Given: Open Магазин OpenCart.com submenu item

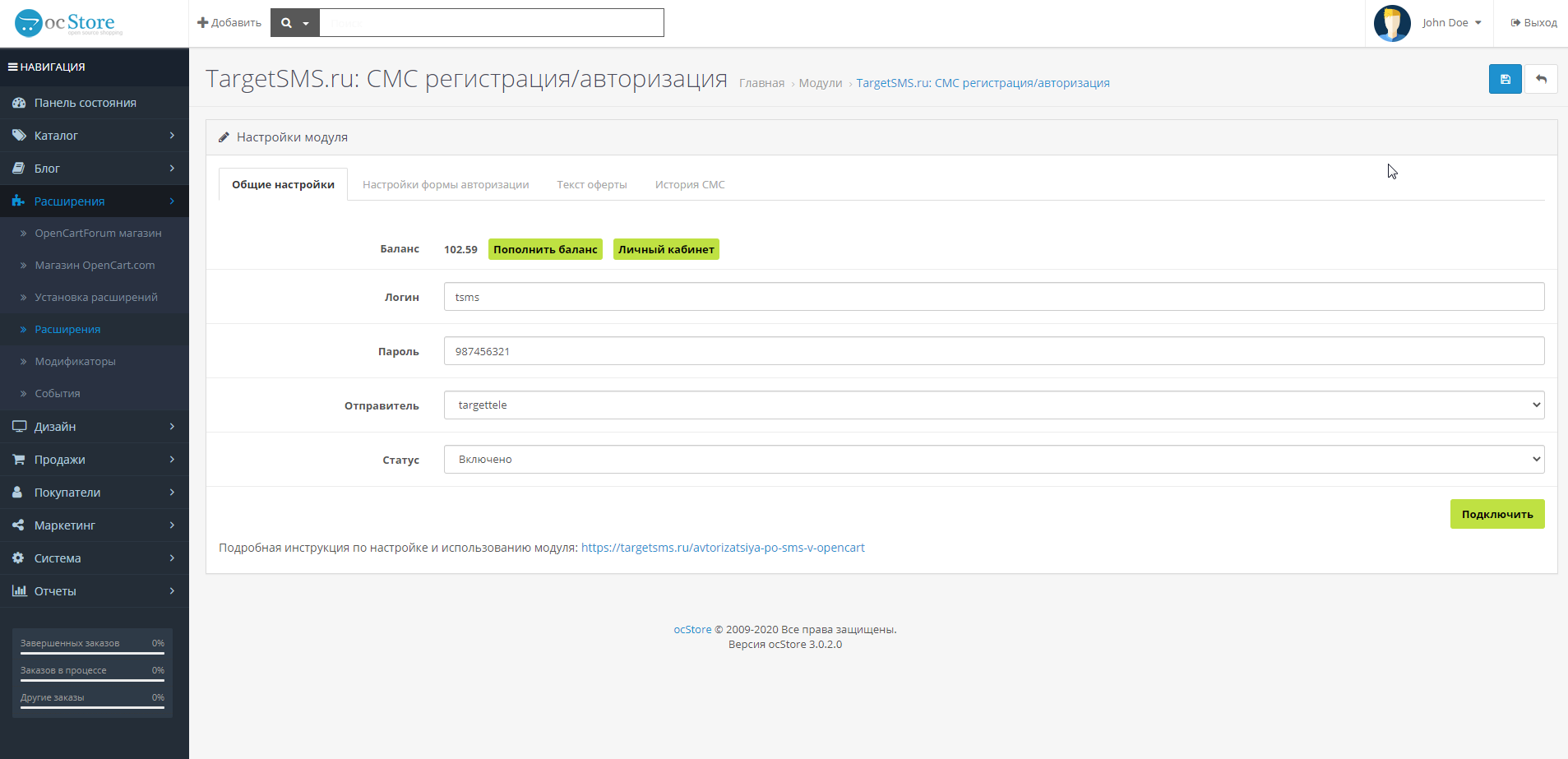Looking at the screenshot, I should 95,266.
